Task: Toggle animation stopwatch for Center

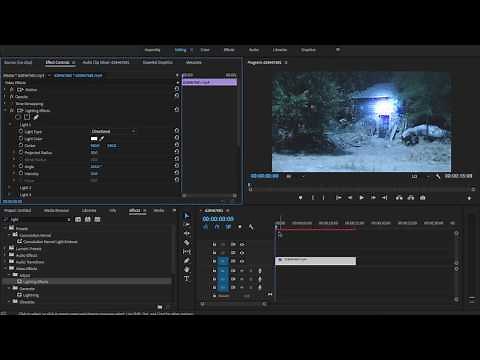Action: click(x=21, y=146)
